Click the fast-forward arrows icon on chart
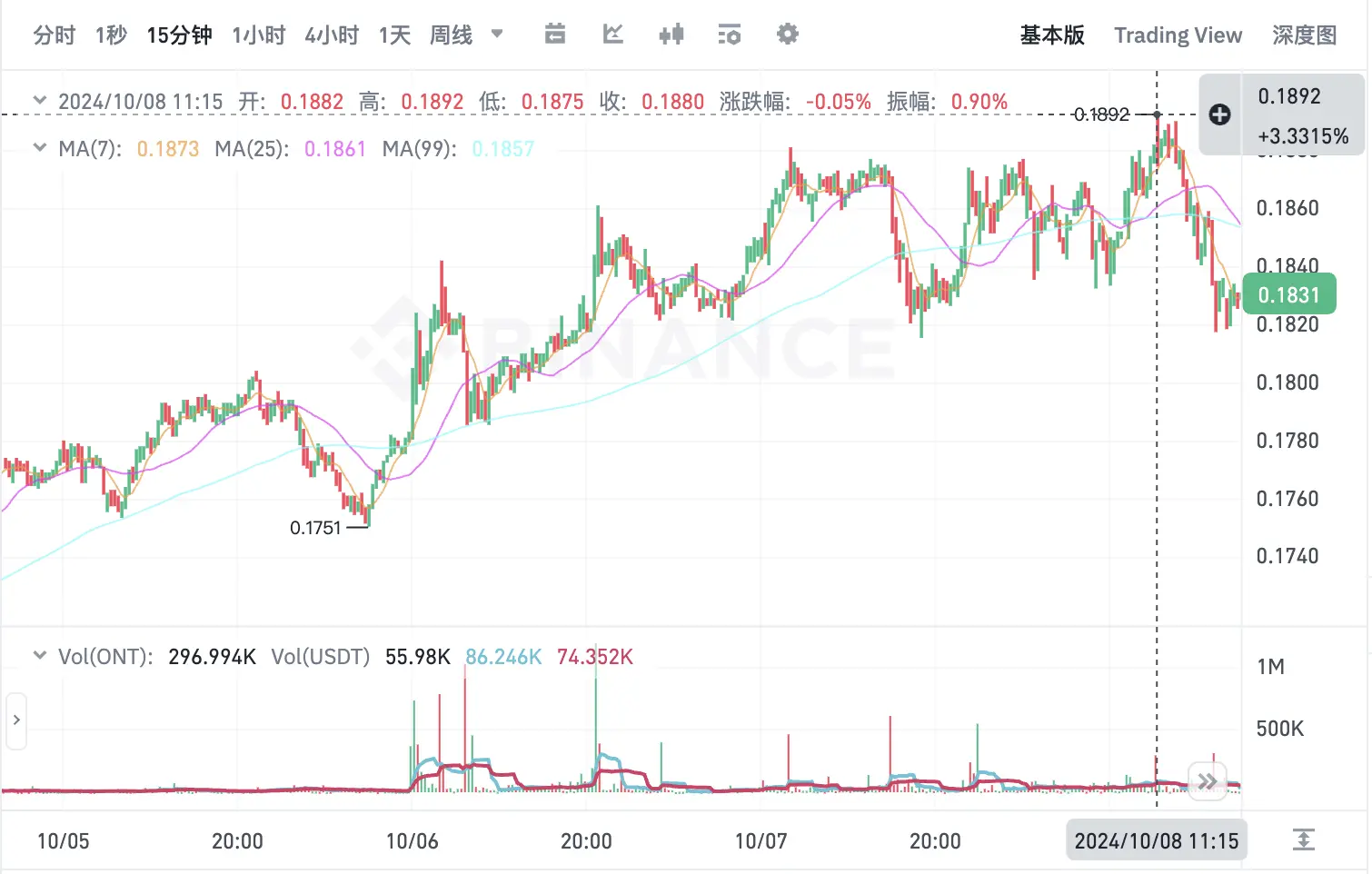The image size is (1372, 874). [x=1208, y=780]
